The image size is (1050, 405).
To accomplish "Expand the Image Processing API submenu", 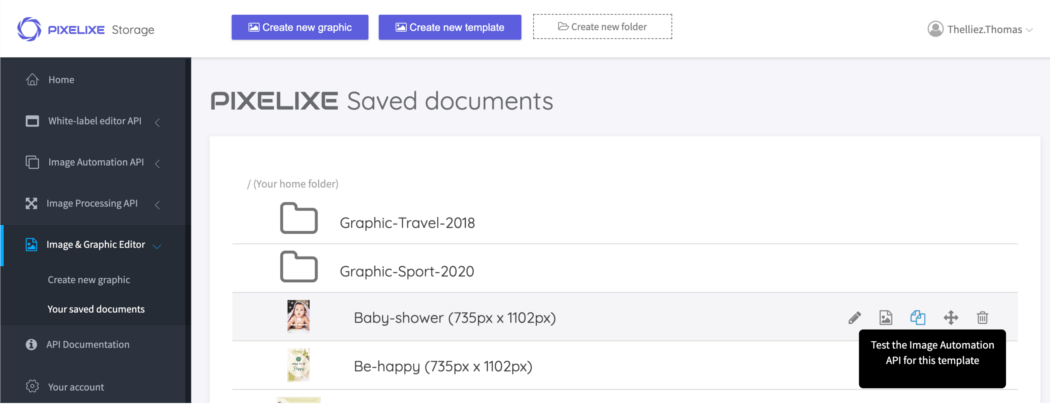I will [x=157, y=204].
